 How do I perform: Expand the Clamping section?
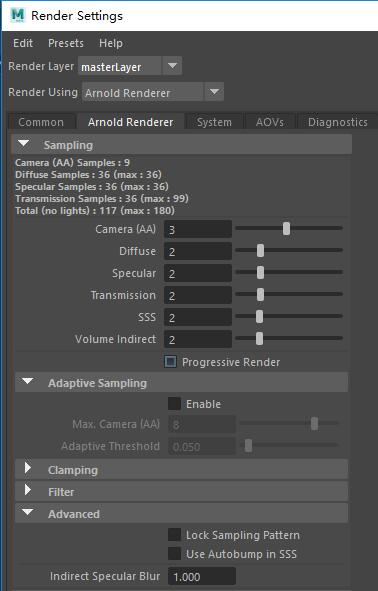[28, 468]
